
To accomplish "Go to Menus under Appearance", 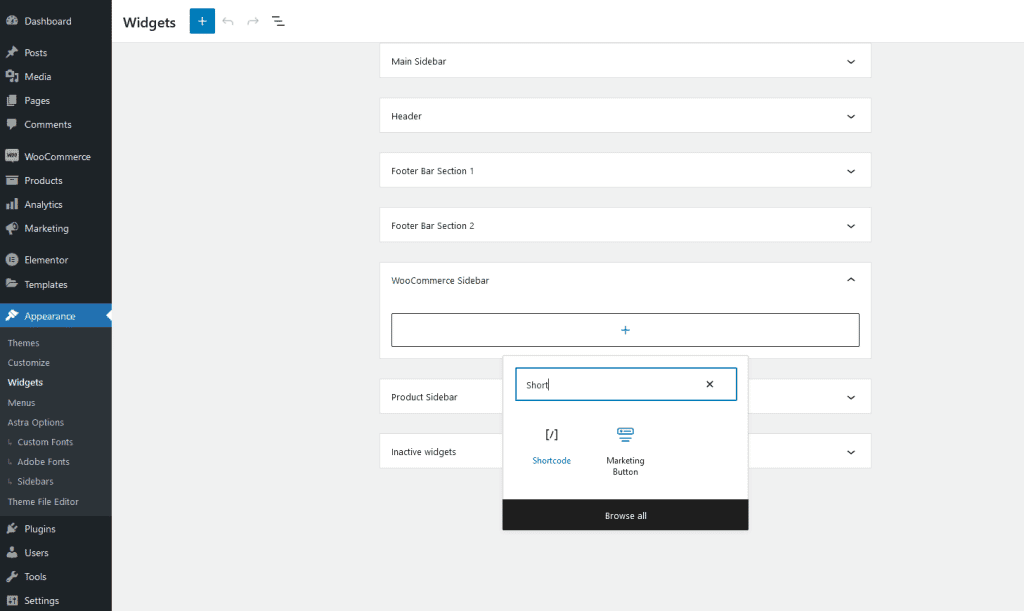I will click(21, 403).
